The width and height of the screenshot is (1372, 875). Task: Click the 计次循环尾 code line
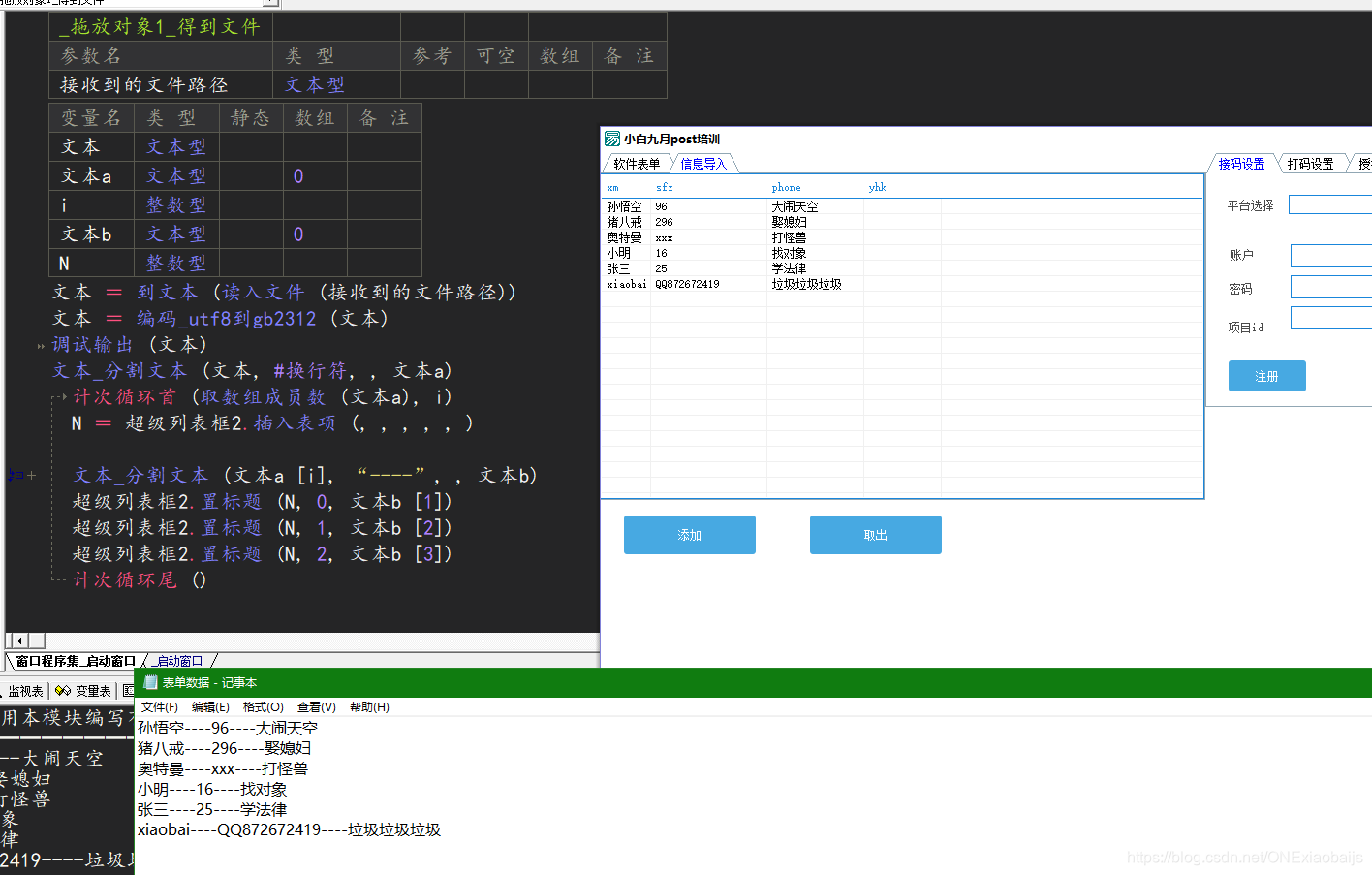tap(140, 580)
